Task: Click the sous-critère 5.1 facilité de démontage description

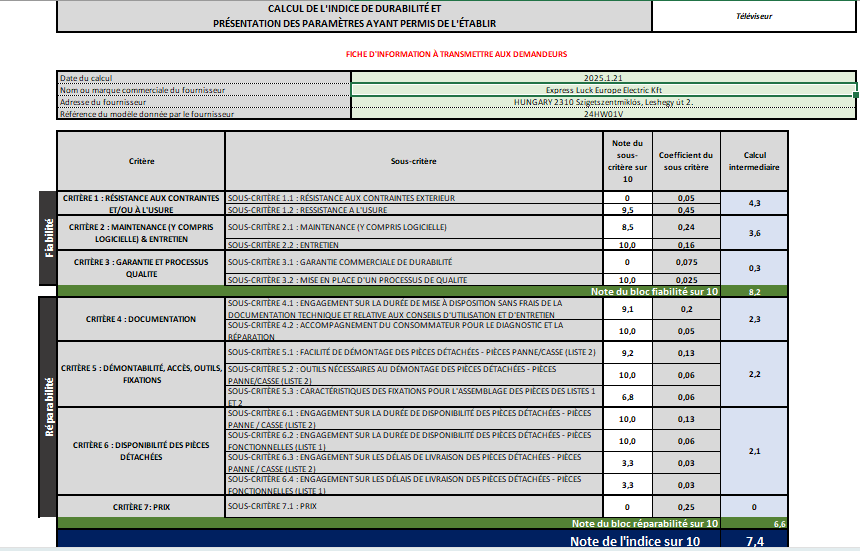Action: [x=414, y=353]
